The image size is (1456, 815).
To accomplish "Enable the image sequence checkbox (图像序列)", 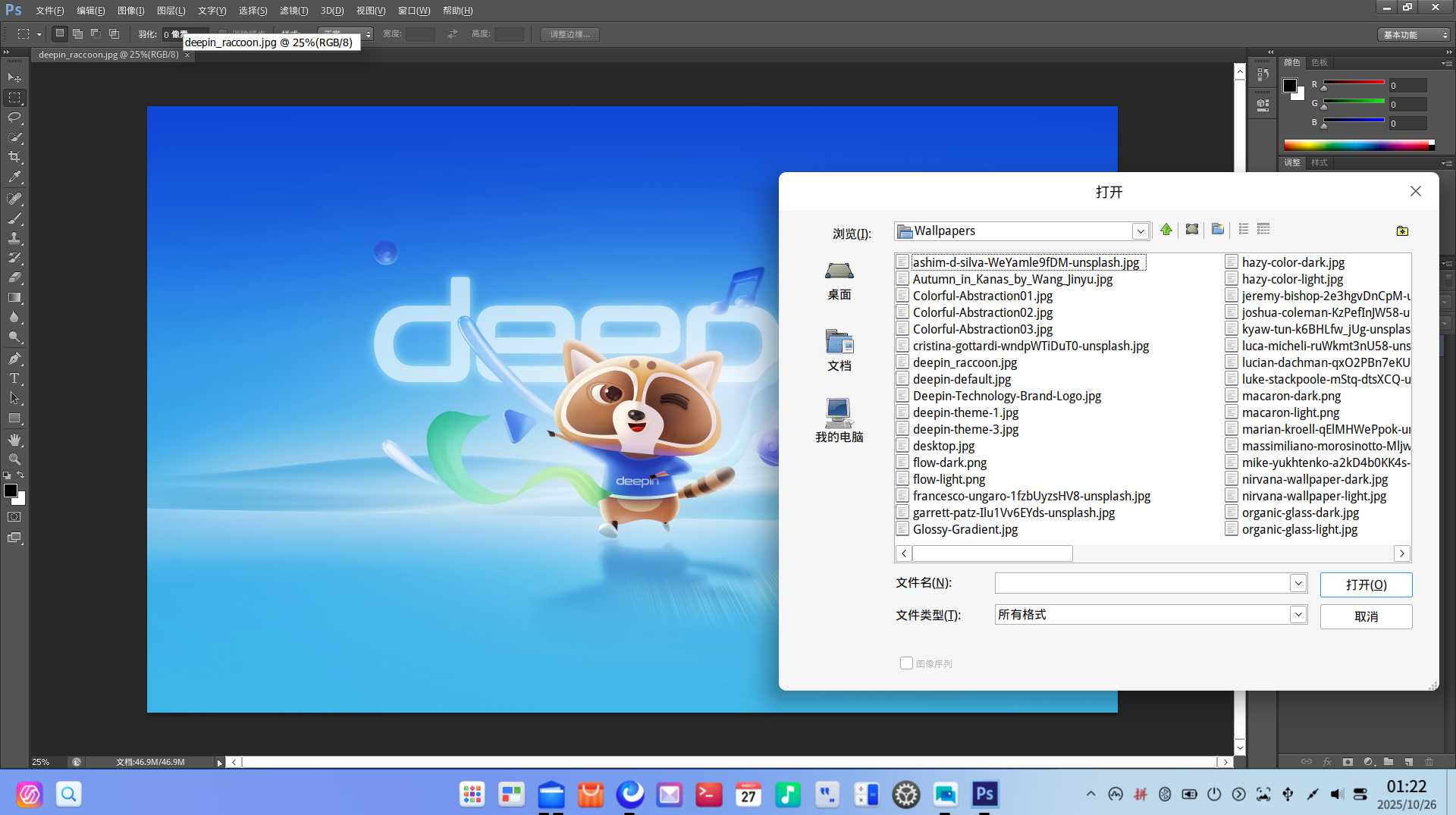I will point(906,663).
